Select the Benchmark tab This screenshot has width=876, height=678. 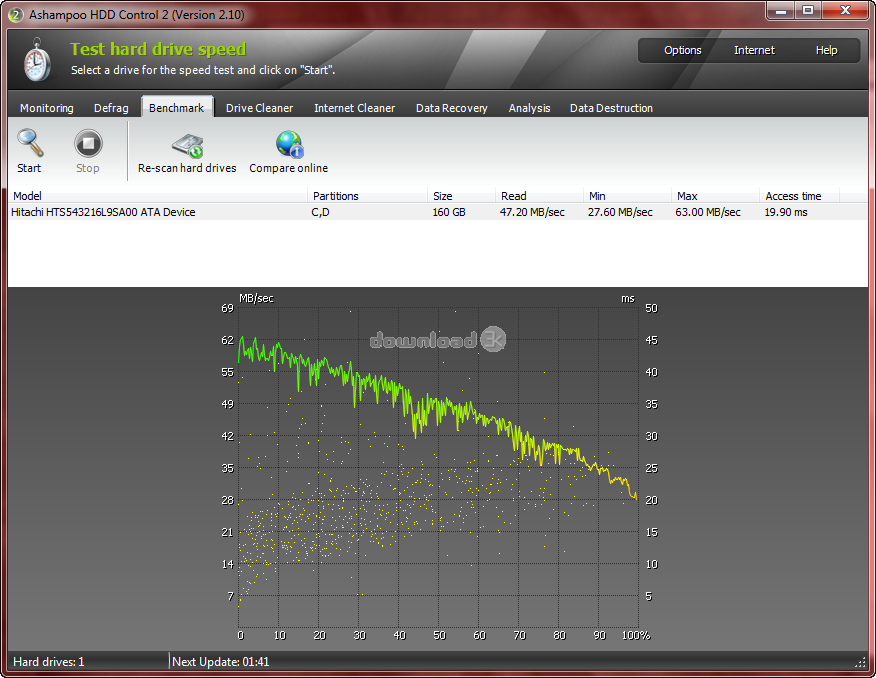click(x=177, y=107)
